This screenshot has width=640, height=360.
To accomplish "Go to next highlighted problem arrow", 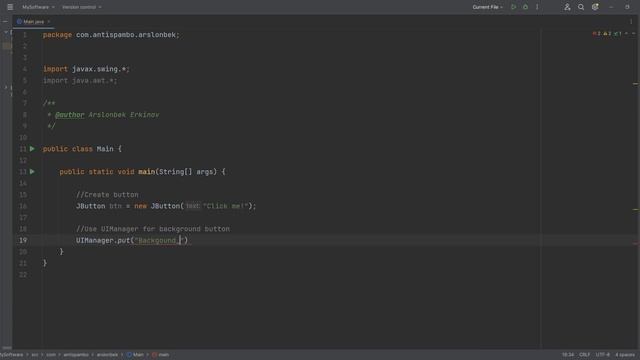I will (x=633, y=33).
